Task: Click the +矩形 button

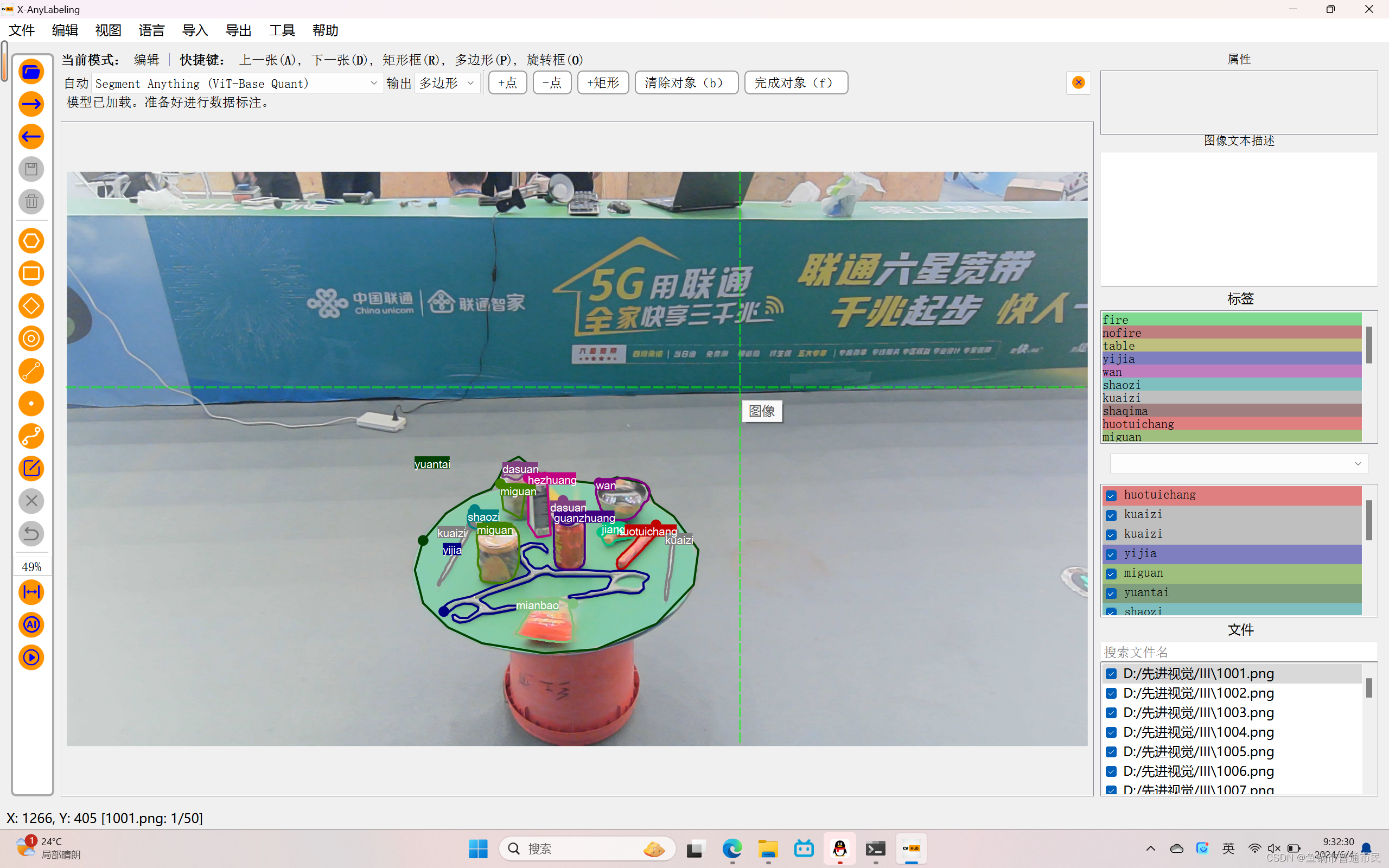Action: pos(603,83)
